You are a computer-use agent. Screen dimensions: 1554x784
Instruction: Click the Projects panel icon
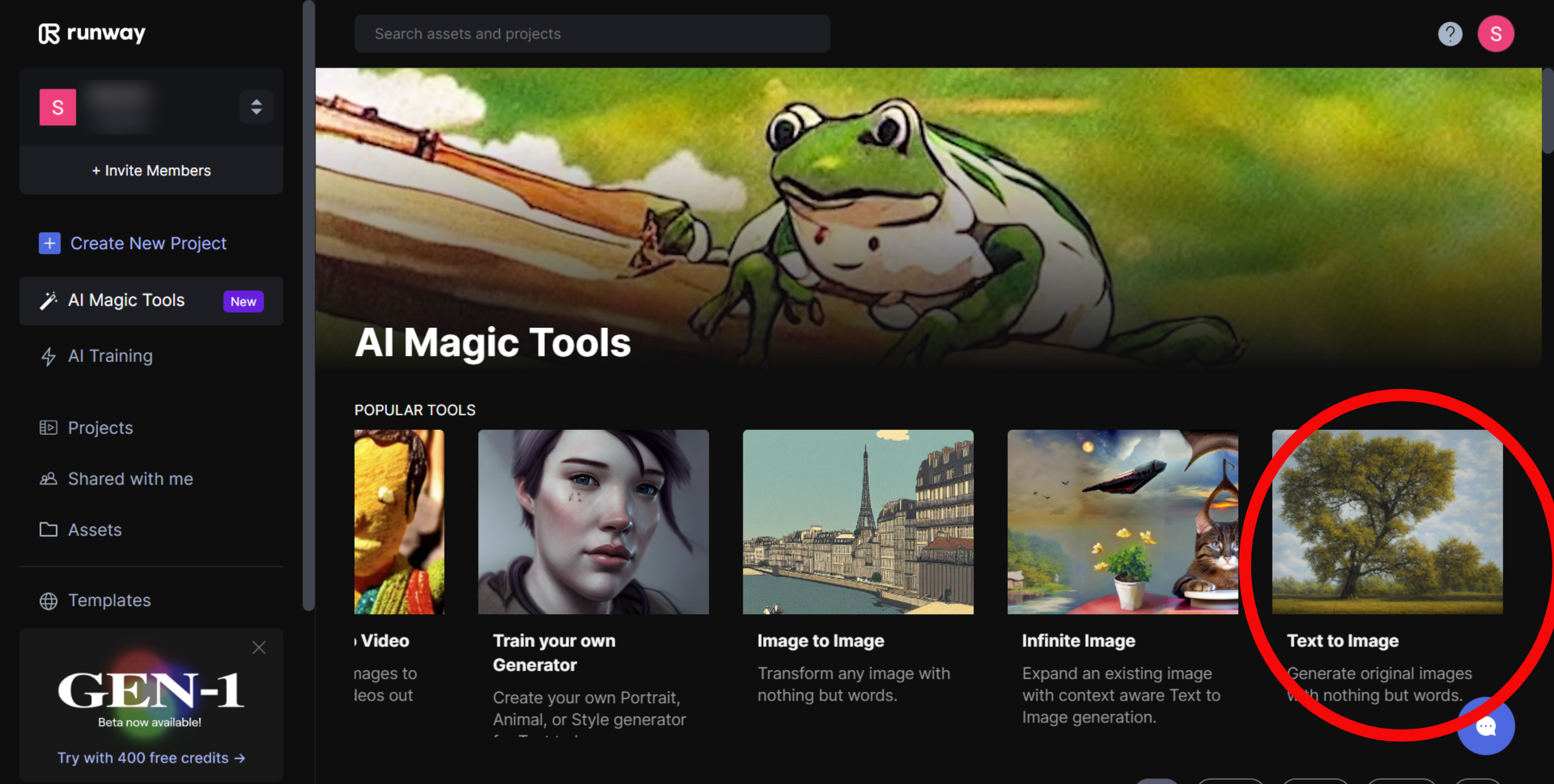(48, 427)
